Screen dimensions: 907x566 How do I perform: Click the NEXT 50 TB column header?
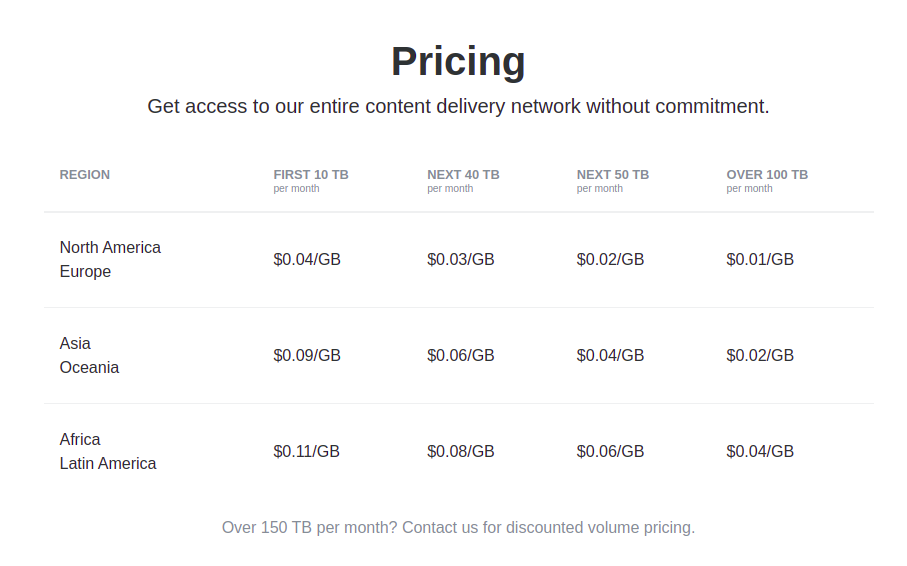(613, 175)
